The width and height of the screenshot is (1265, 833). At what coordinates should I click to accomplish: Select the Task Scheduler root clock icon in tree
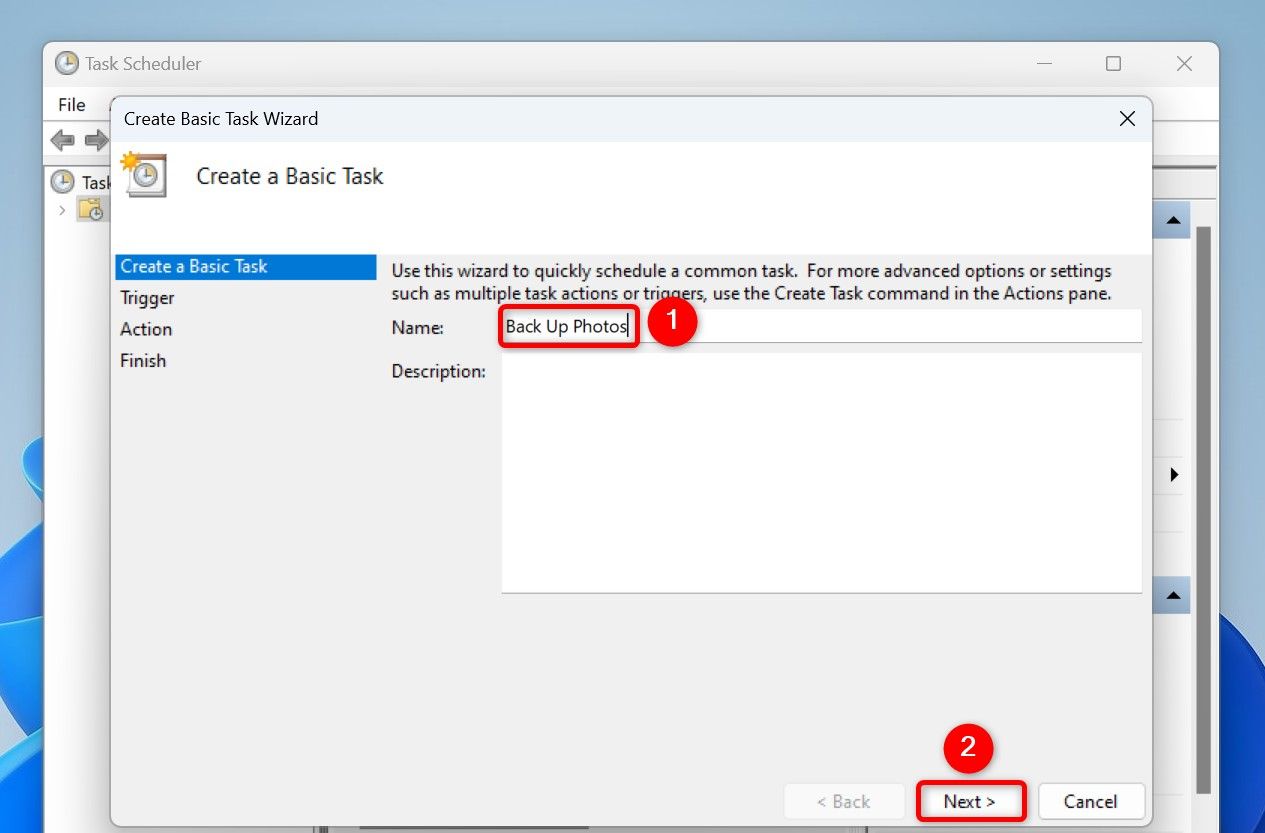62,182
